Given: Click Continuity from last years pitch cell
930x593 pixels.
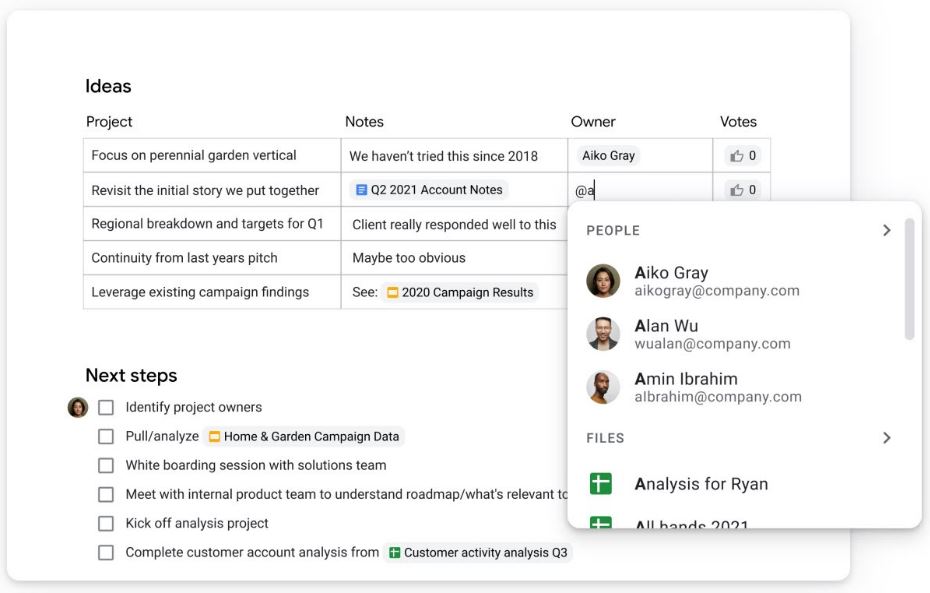Looking at the screenshot, I should pos(212,258).
